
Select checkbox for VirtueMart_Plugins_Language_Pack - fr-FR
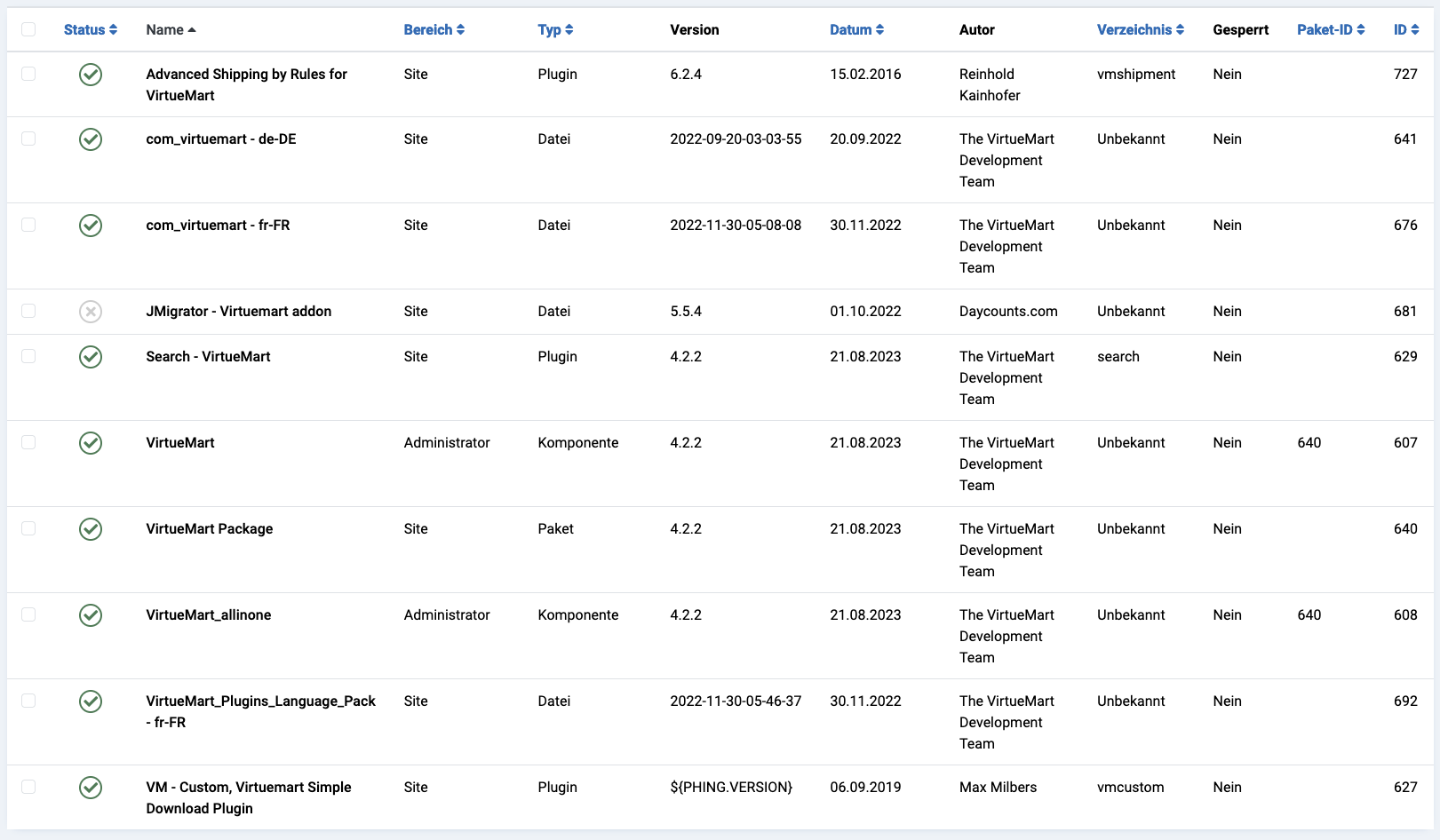click(28, 701)
